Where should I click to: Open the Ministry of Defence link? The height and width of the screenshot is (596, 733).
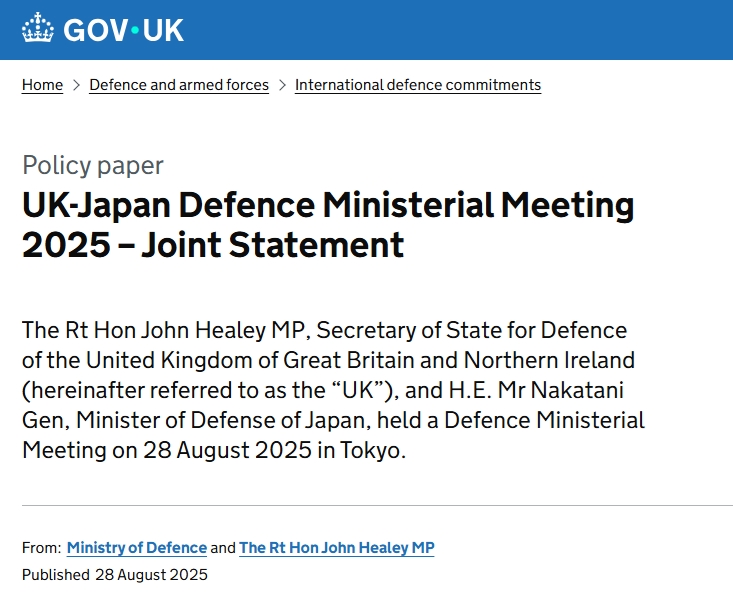click(x=137, y=547)
